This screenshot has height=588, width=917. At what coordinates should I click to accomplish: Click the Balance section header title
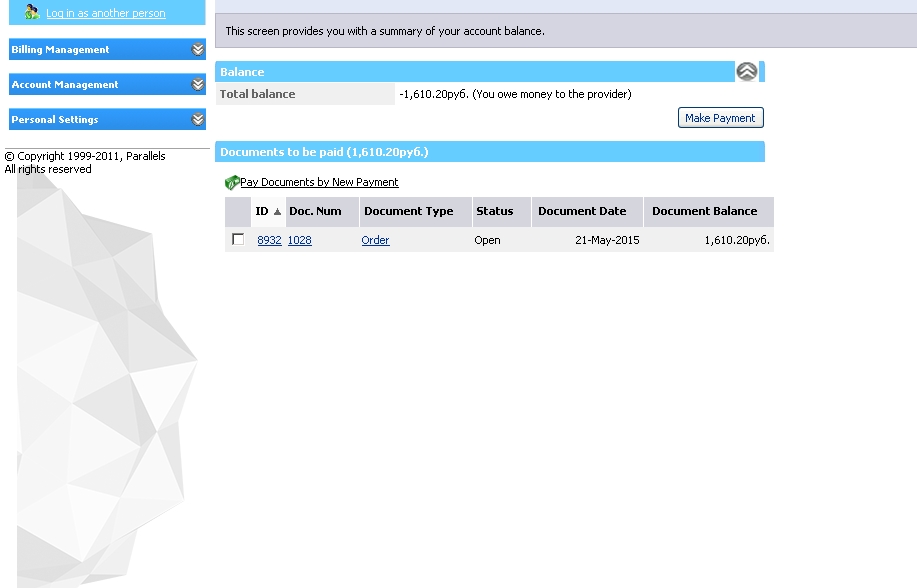(x=242, y=72)
